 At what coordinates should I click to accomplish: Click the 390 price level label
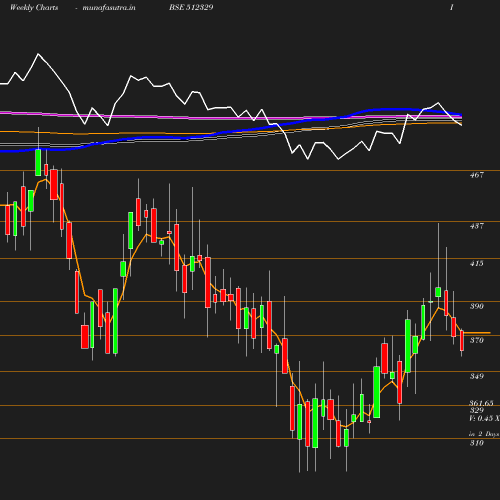tap(477, 306)
